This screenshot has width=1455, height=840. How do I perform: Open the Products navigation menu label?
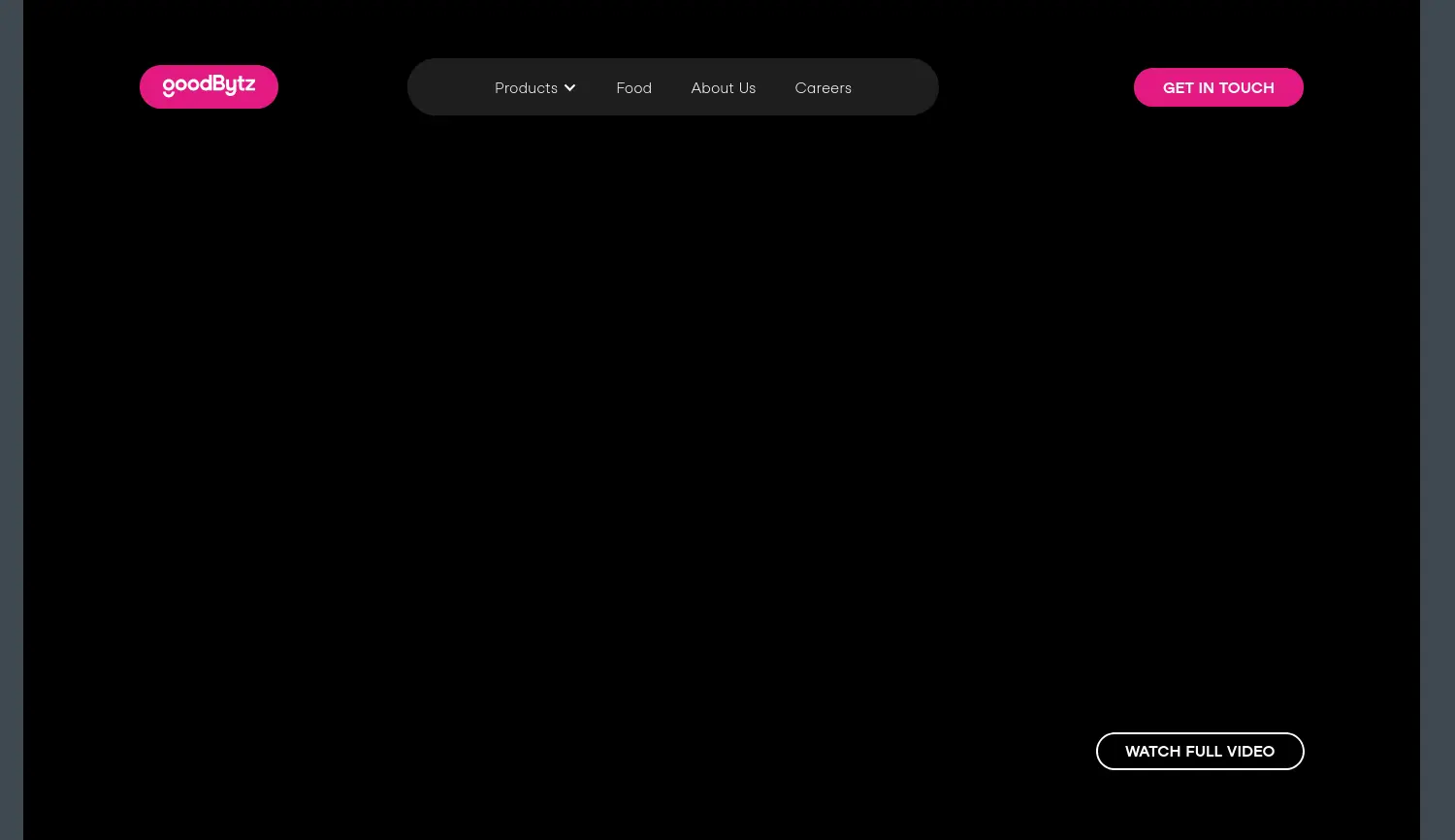click(526, 88)
